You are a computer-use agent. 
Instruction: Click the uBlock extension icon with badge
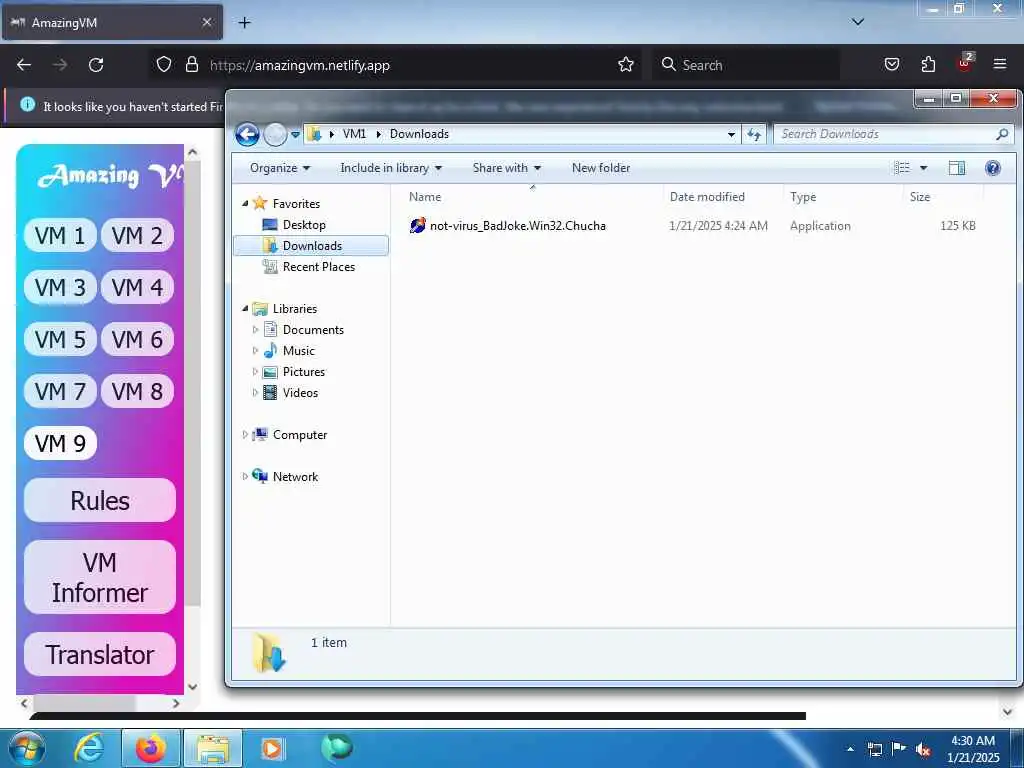(965, 63)
